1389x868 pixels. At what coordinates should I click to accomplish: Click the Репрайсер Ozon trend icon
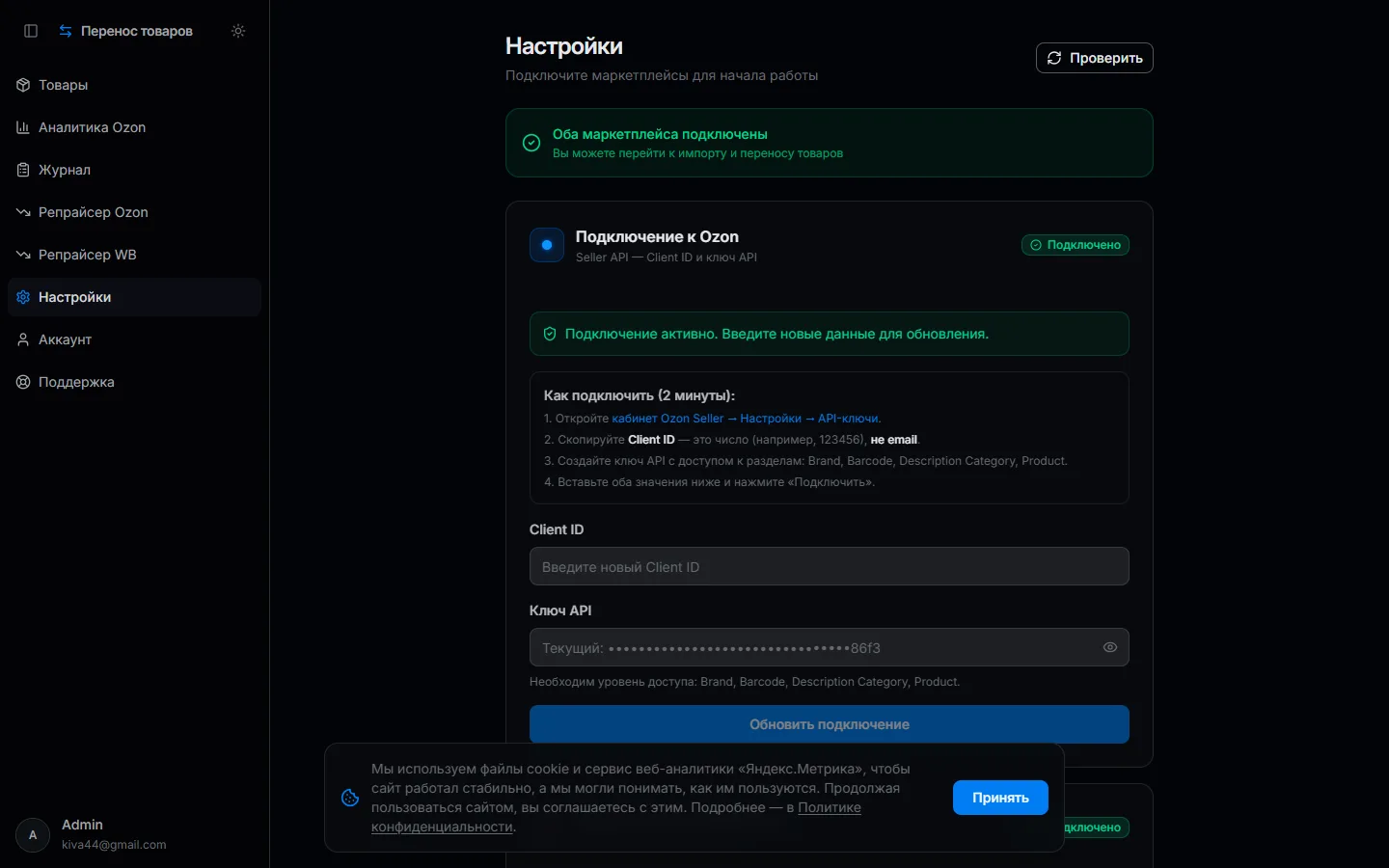(x=23, y=212)
